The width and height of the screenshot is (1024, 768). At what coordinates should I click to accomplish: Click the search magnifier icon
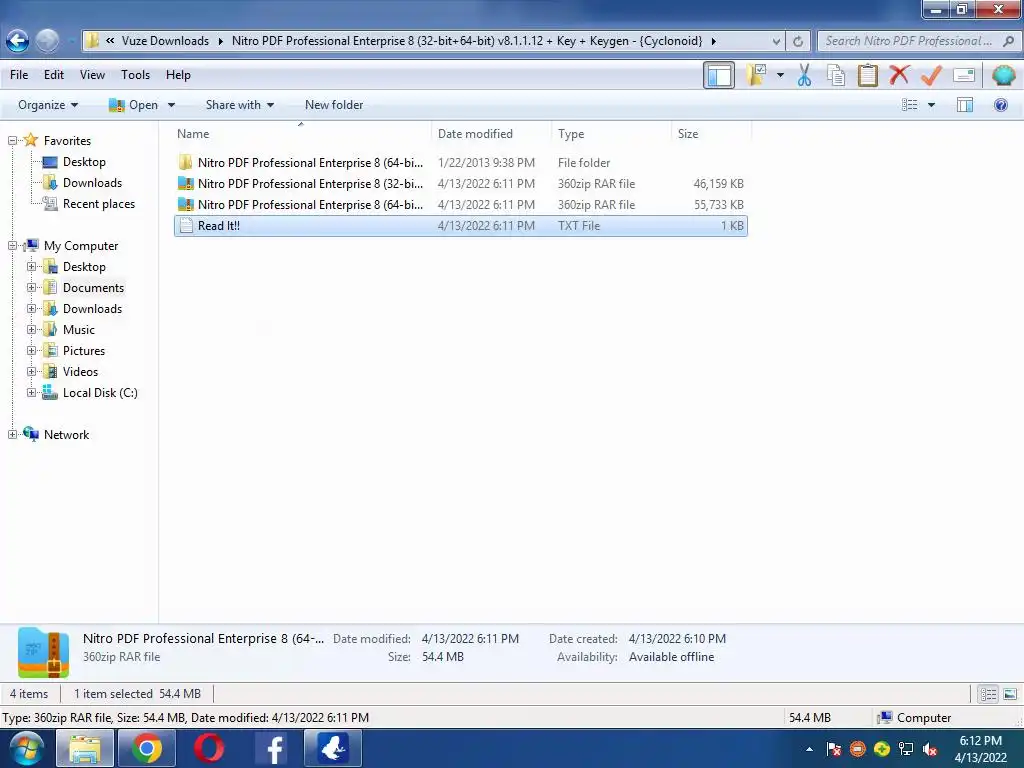[1008, 41]
